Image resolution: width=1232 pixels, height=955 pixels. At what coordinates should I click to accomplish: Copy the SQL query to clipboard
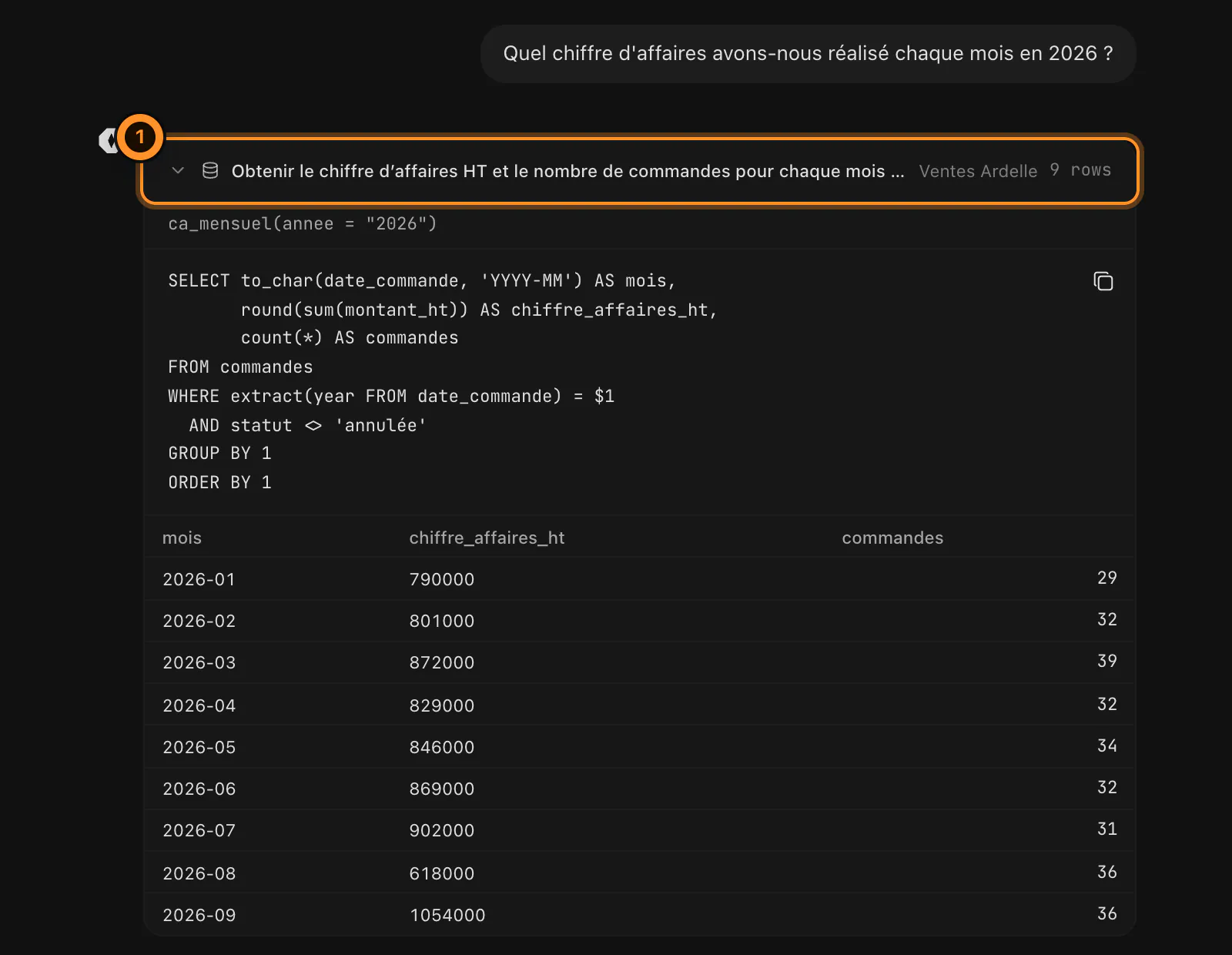click(1103, 281)
